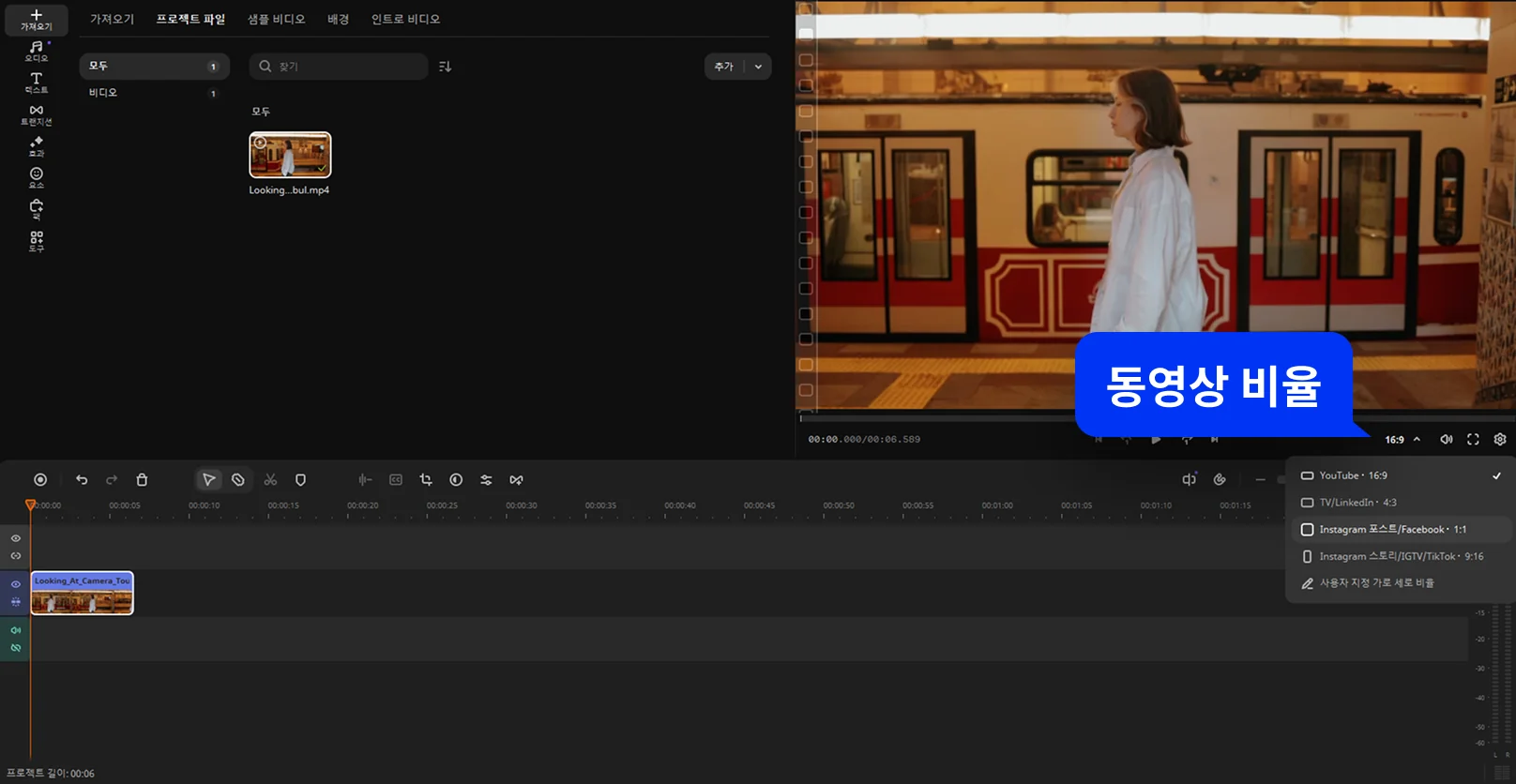Switch to the 샘플 비디오 tab
The image size is (1516, 784).
[276, 19]
